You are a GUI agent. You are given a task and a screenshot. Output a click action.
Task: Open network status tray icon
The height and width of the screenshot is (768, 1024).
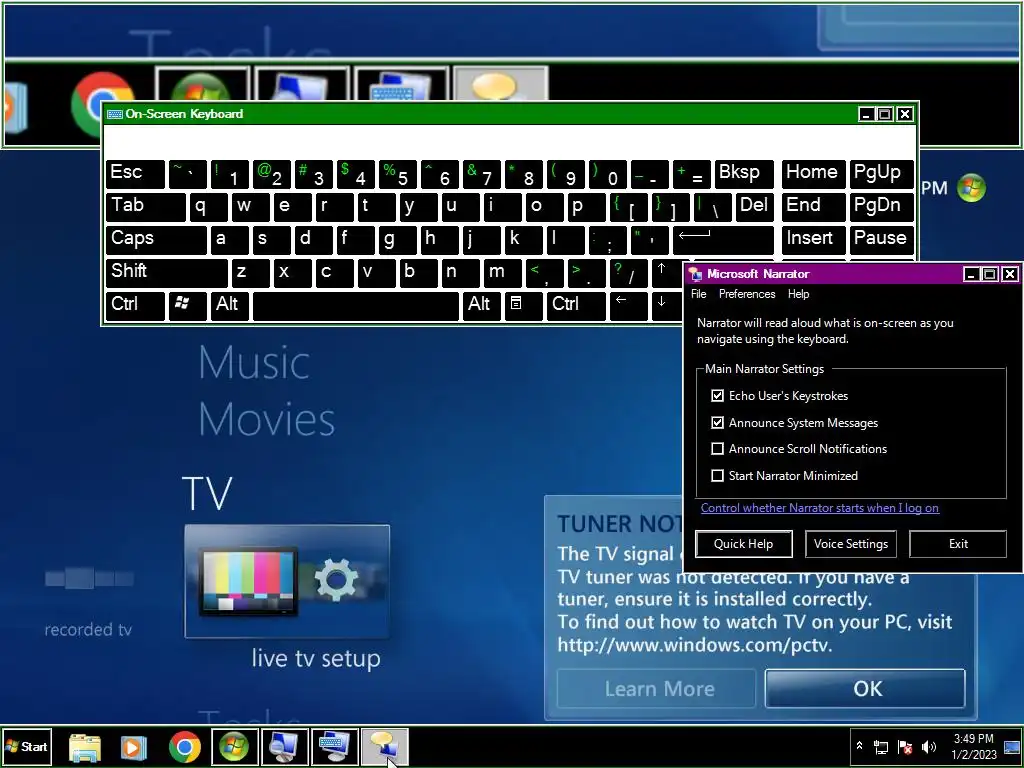coord(881,747)
